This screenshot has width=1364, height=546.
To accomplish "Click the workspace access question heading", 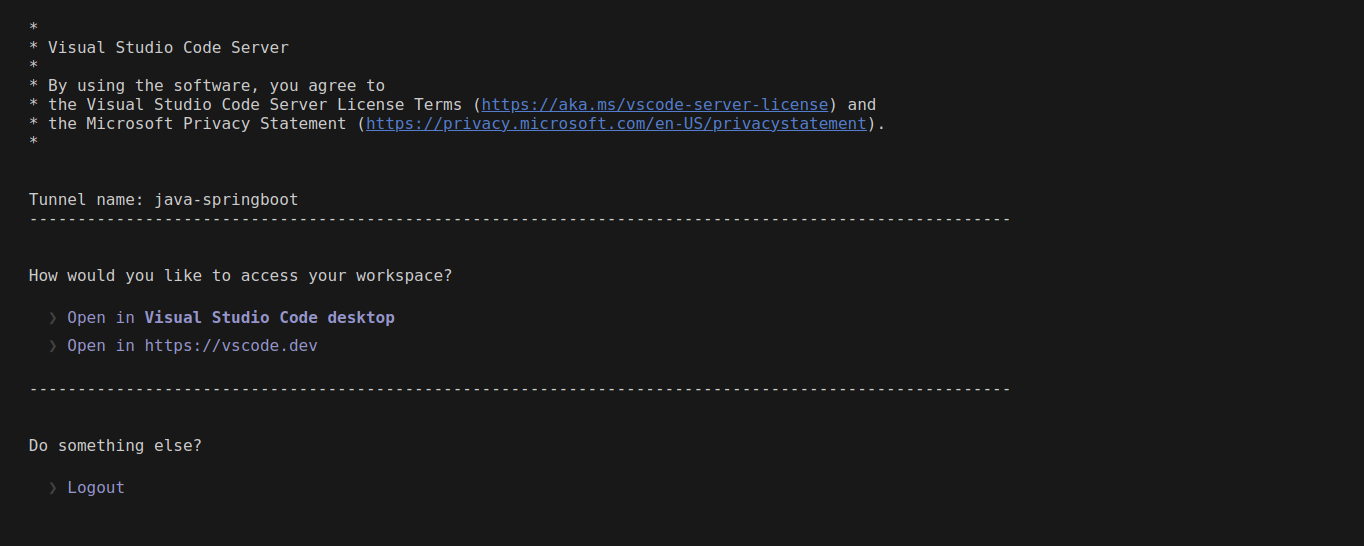I will [x=240, y=276].
